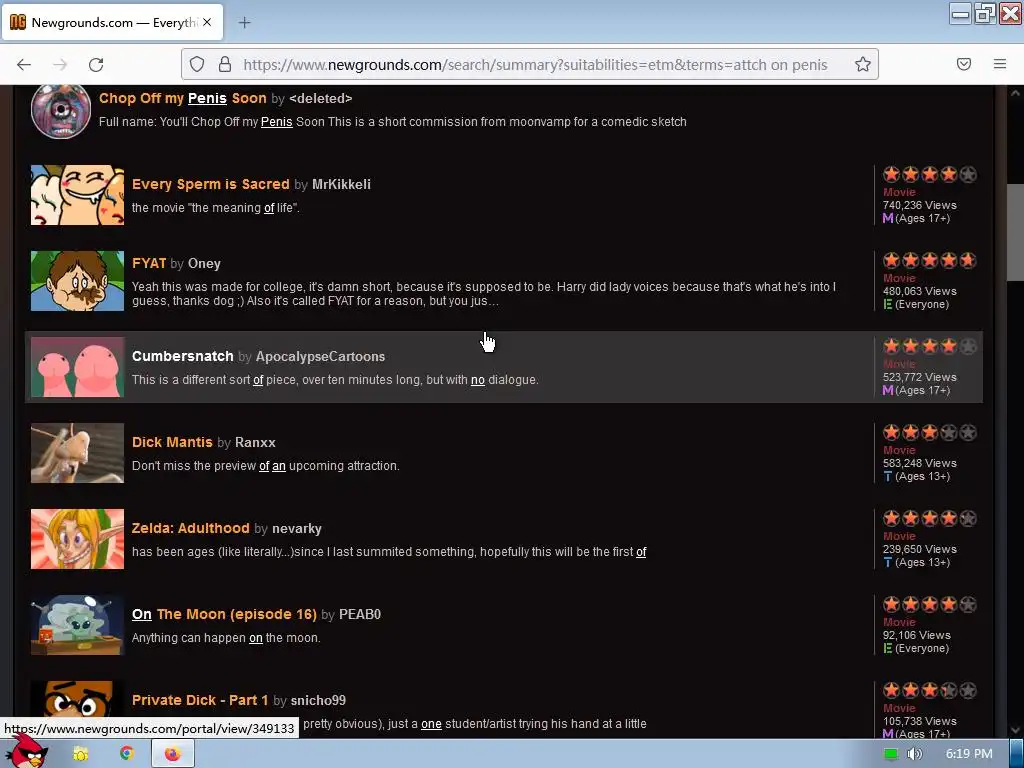Click star rating of Every Sperm is Sacred
The image size is (1024, 768).
930,174
